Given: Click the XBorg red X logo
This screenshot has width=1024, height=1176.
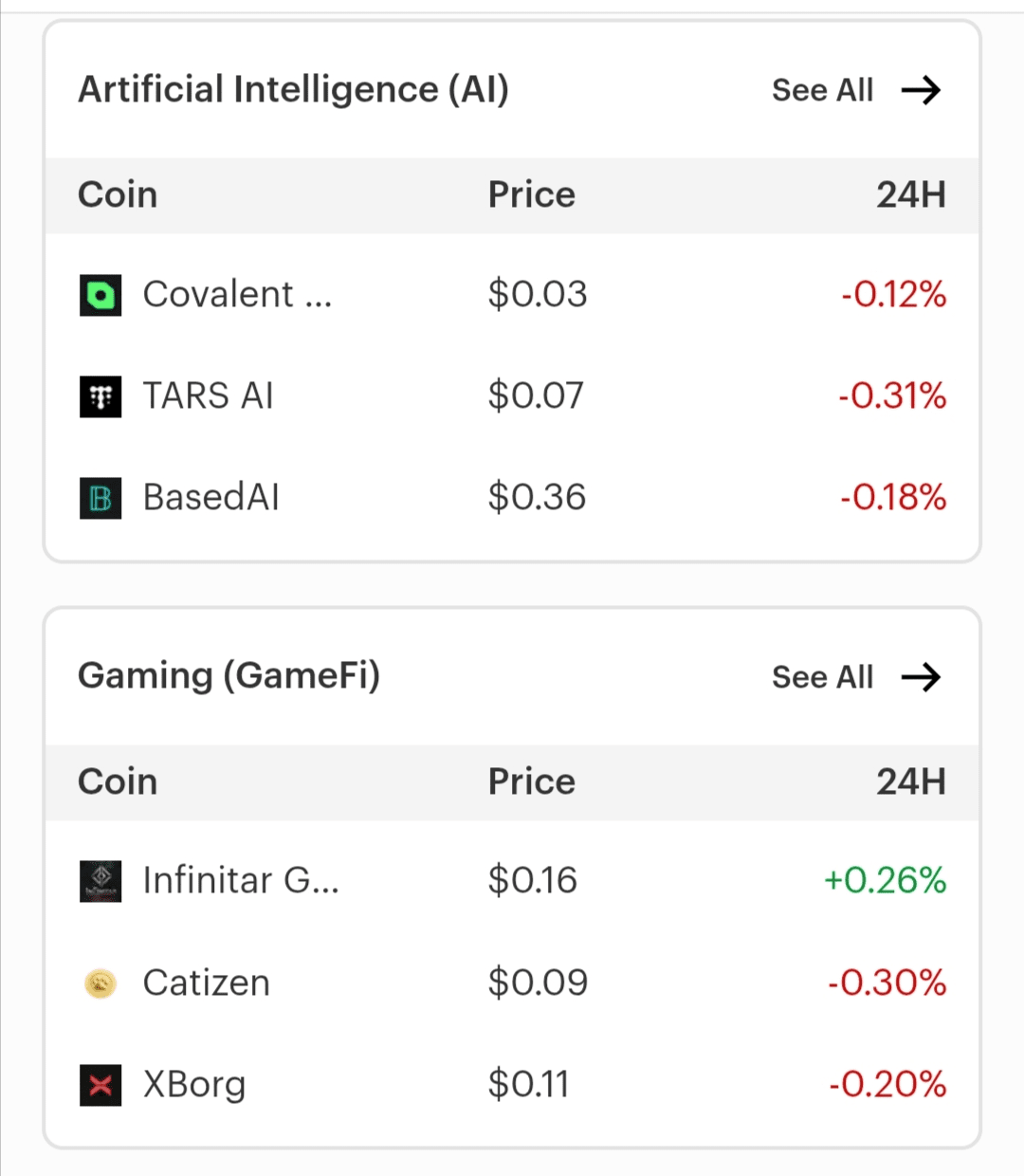Looking at the screenshot, I should pos(101,1085).
